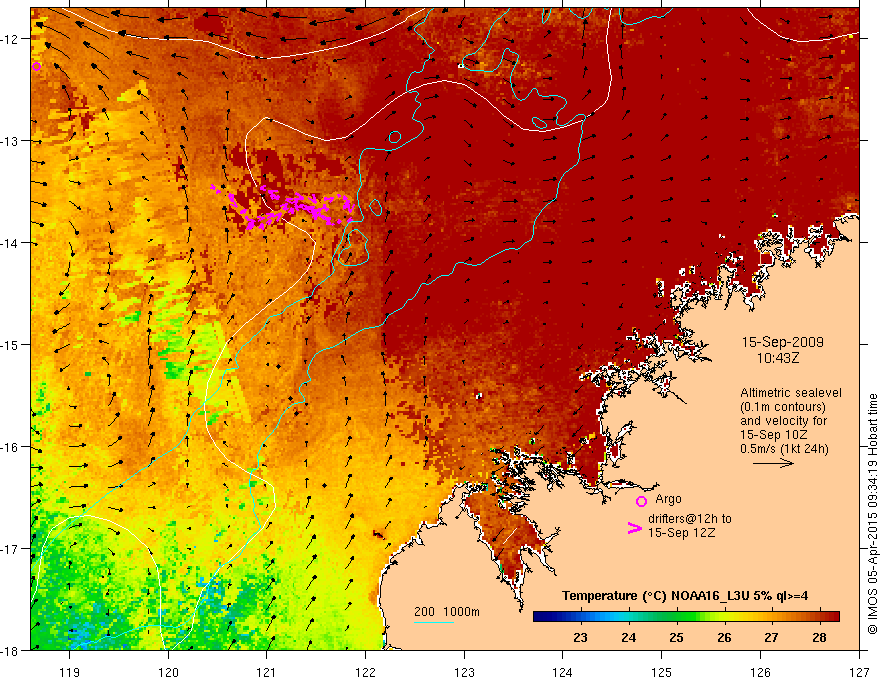
Task: Click the 122 longitude axis label
Action: coord(365,672)
